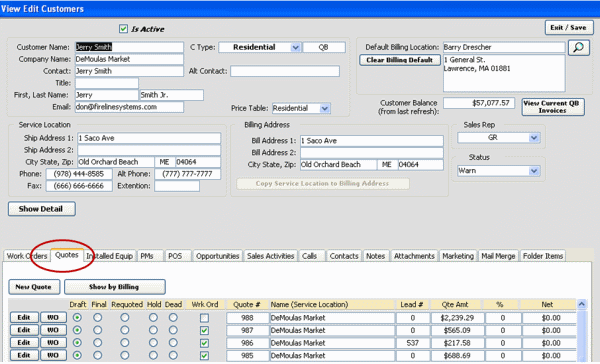Open the Attachments tab
Image resolution: width=600 pixels, height=364 pixels.
pyautogui.click(x=414, y=256)
